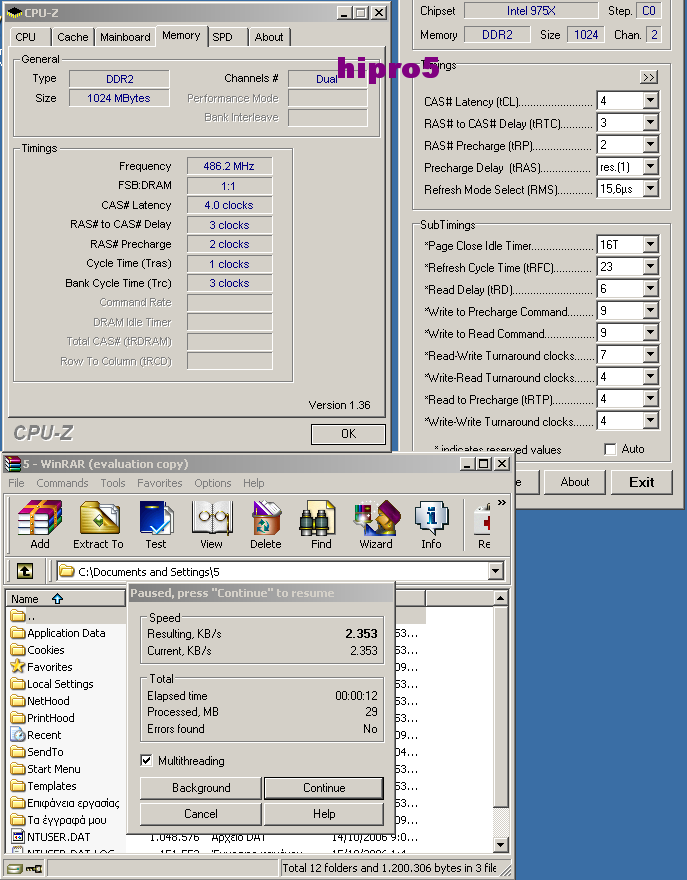This screenshot has width=687, height=880.
Task: Click the drive icon in WinRAR status bar
Action: 15,868
